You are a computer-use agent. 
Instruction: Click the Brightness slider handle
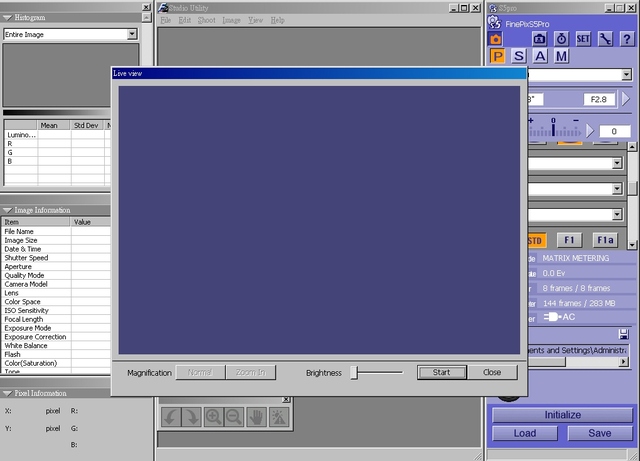pos(354,372)
